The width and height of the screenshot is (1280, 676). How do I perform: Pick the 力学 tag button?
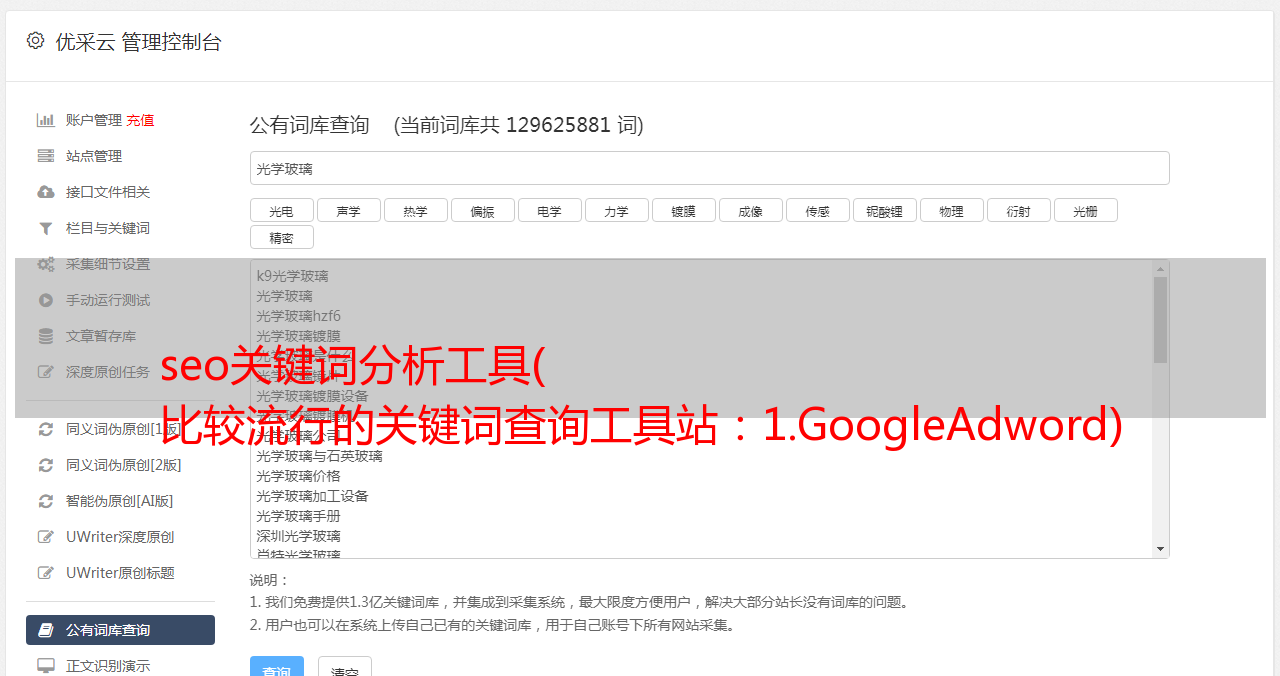coord(616,210)
